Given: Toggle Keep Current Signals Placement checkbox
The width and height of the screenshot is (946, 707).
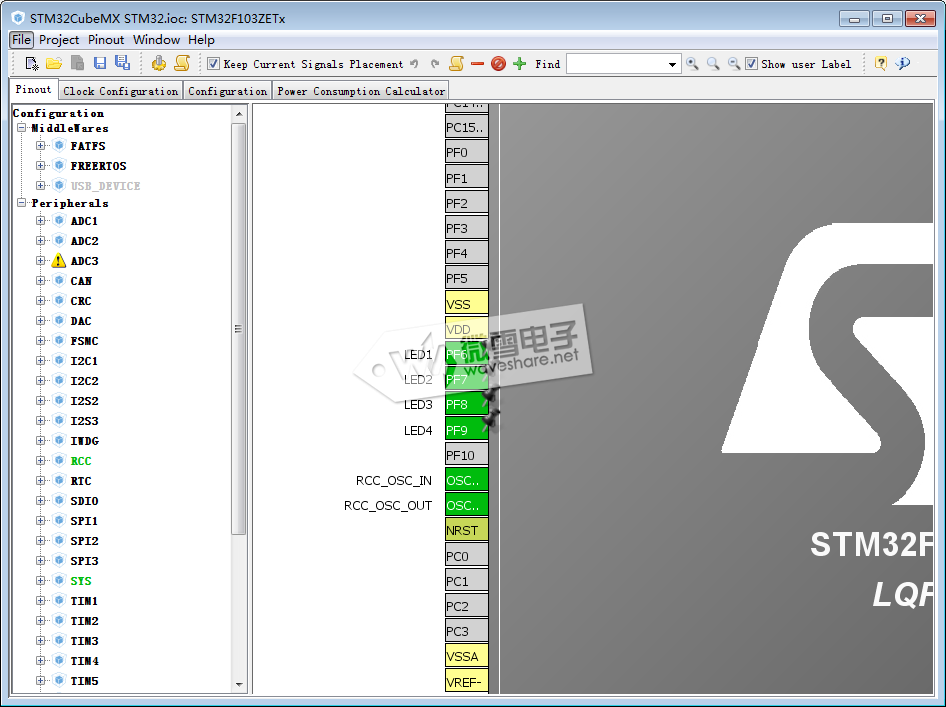Looking at the screenshot, I should (213, 63).
